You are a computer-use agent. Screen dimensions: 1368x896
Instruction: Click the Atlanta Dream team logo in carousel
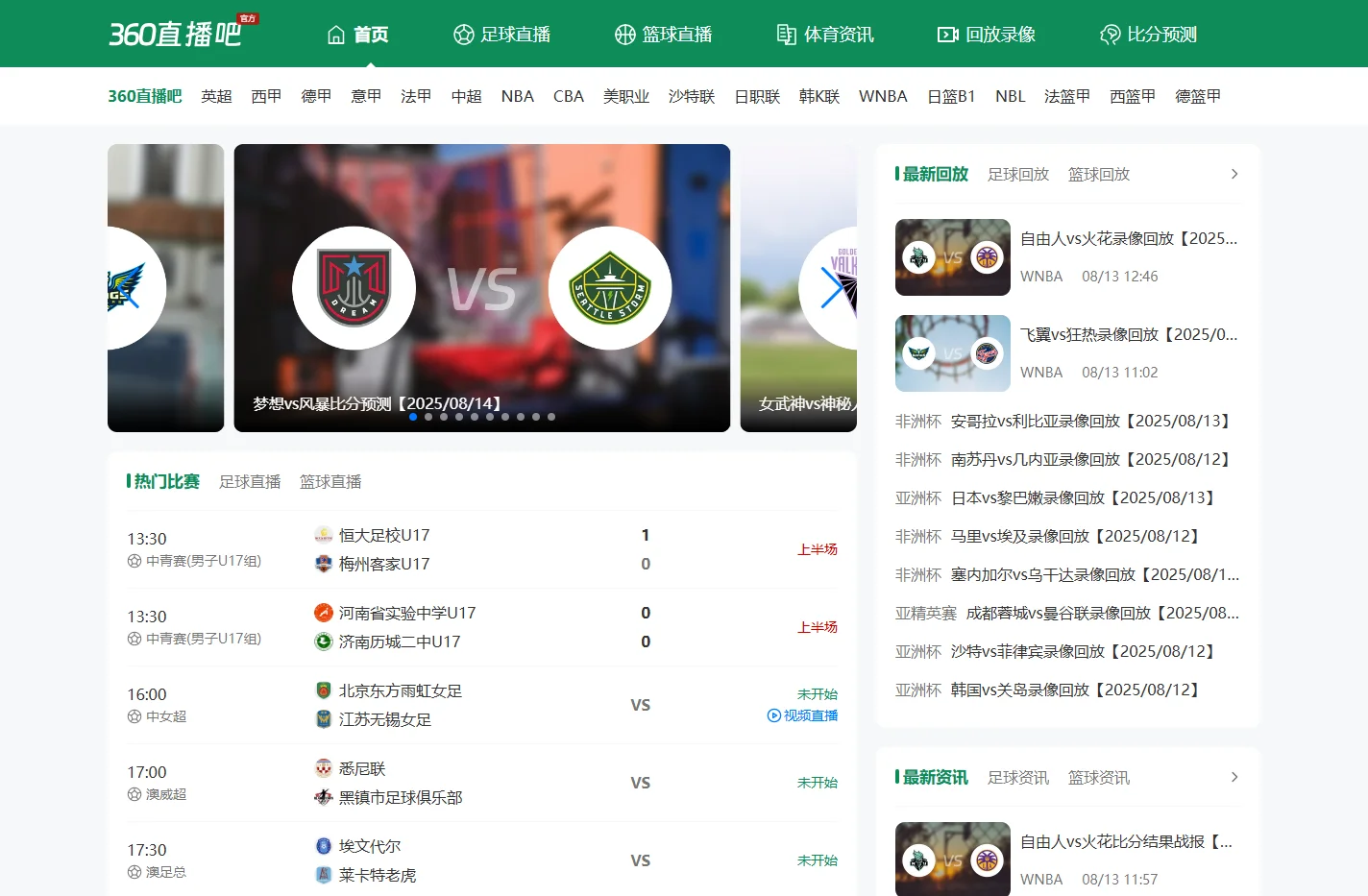[x=354, y=287]
